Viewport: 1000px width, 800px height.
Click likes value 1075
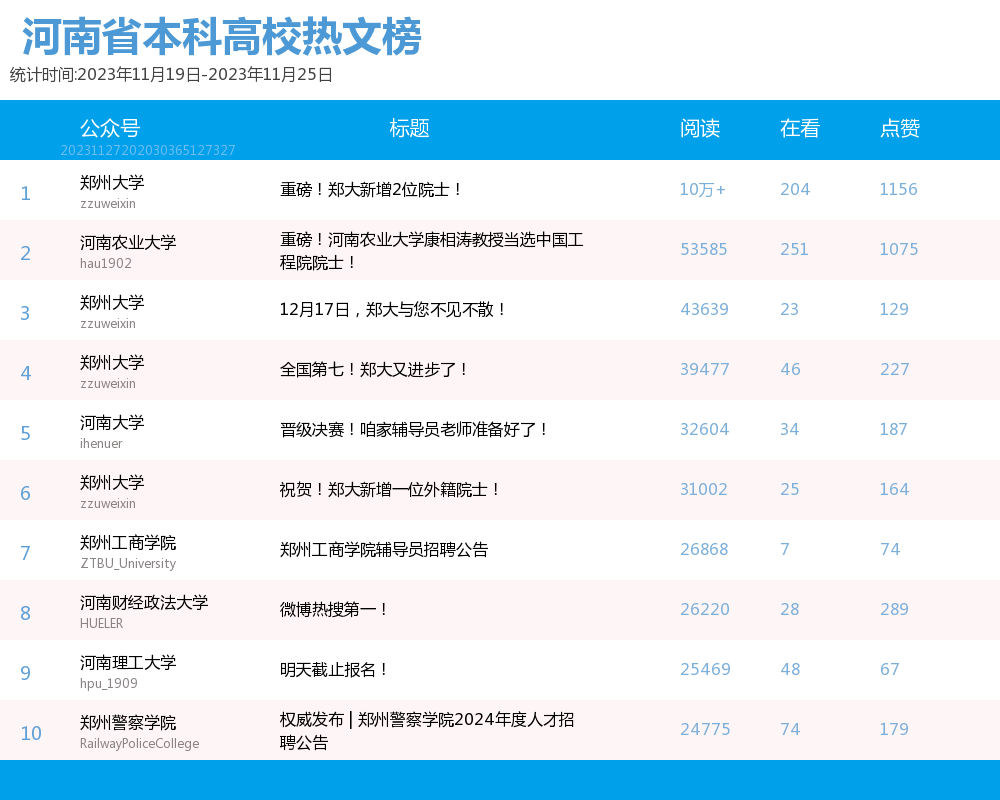tap(899, 249)
